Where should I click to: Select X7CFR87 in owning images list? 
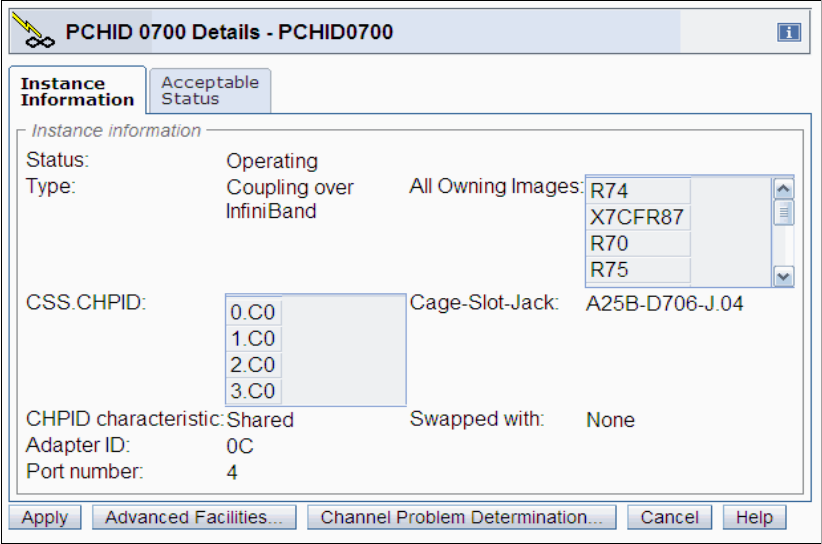tap(636, 217)
